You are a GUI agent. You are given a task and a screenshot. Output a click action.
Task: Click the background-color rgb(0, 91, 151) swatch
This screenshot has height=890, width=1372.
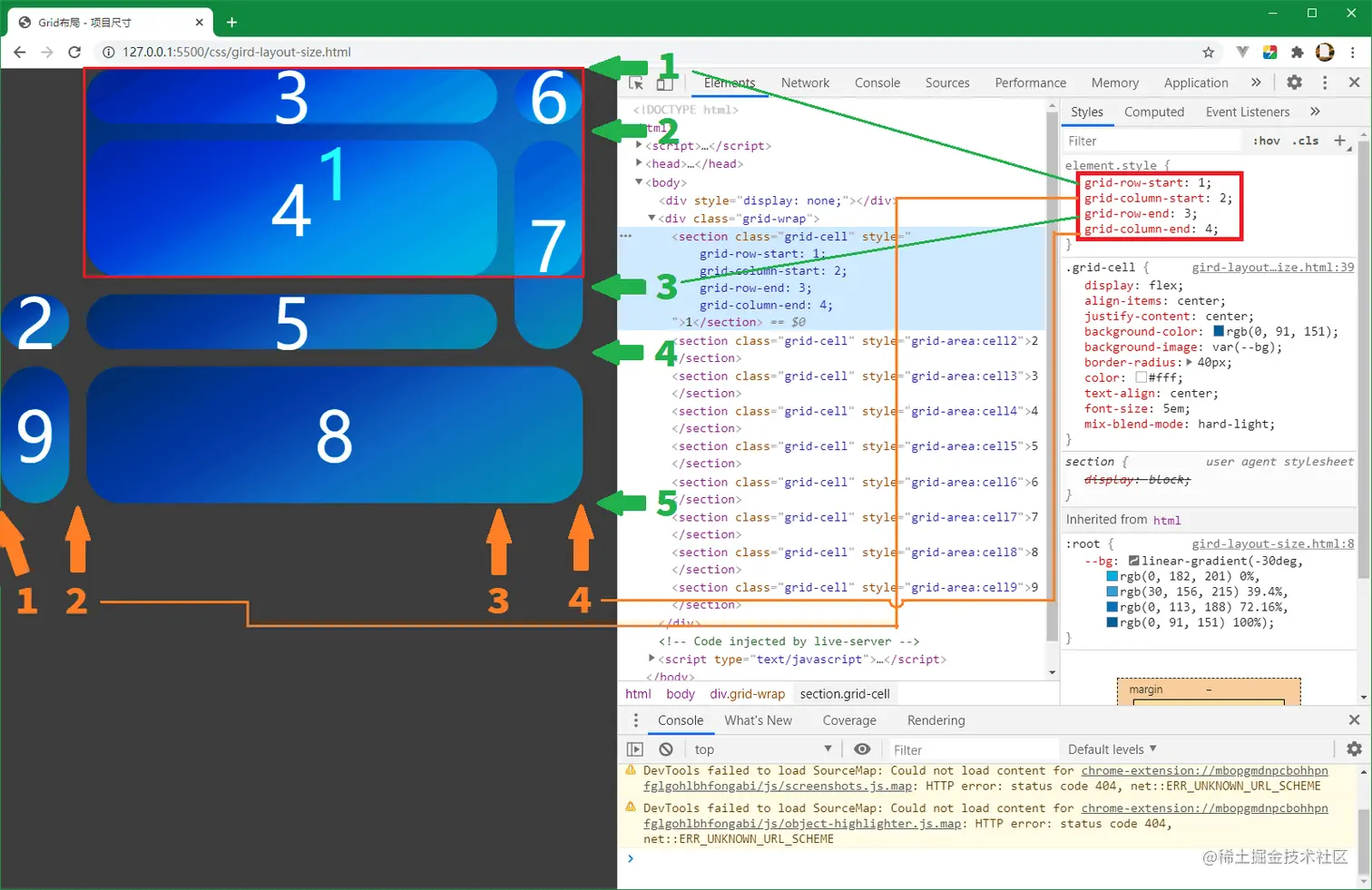tap(1219, 330)
